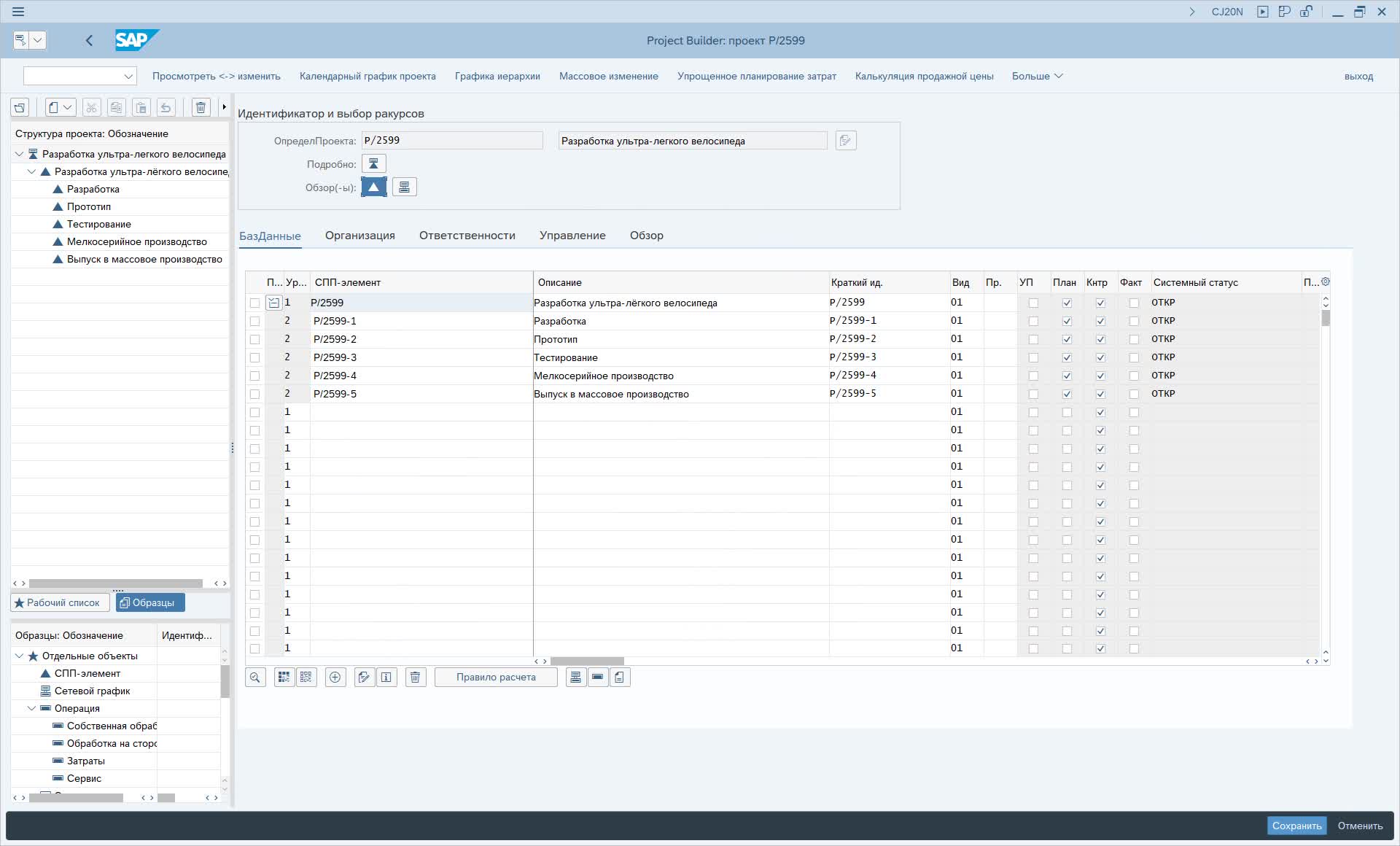Viewport: 1400px width, 846px height.
Task: Click the edit long text icon next to project description
Action: coord(846,141)
